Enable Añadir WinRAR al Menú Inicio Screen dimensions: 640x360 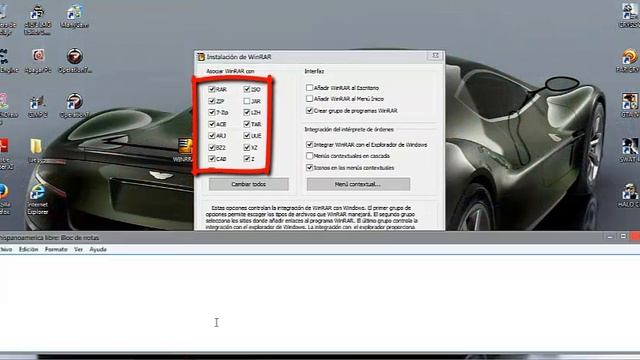coord(309,99)
